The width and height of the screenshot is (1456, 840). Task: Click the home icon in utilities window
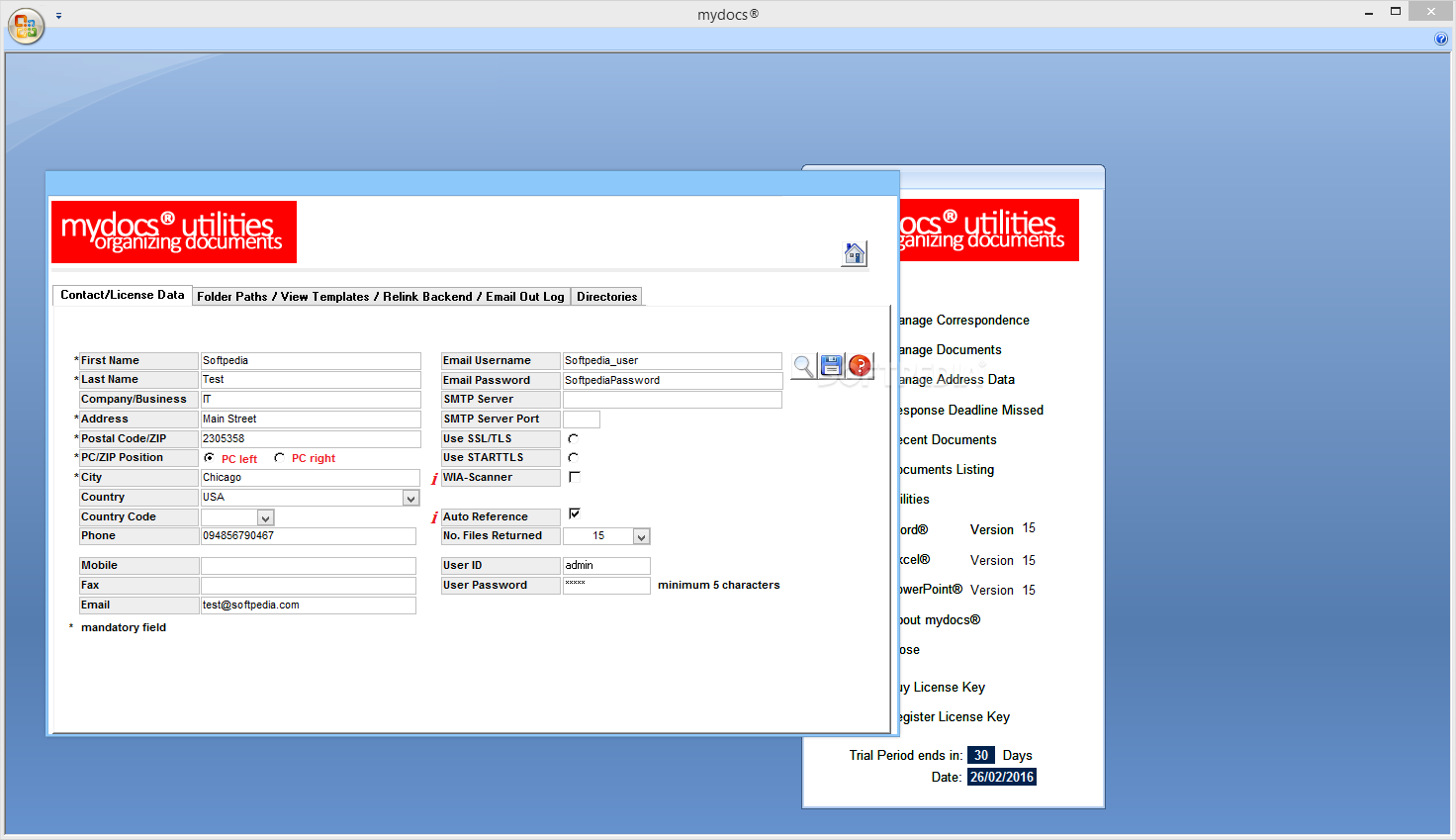point(855,253)
